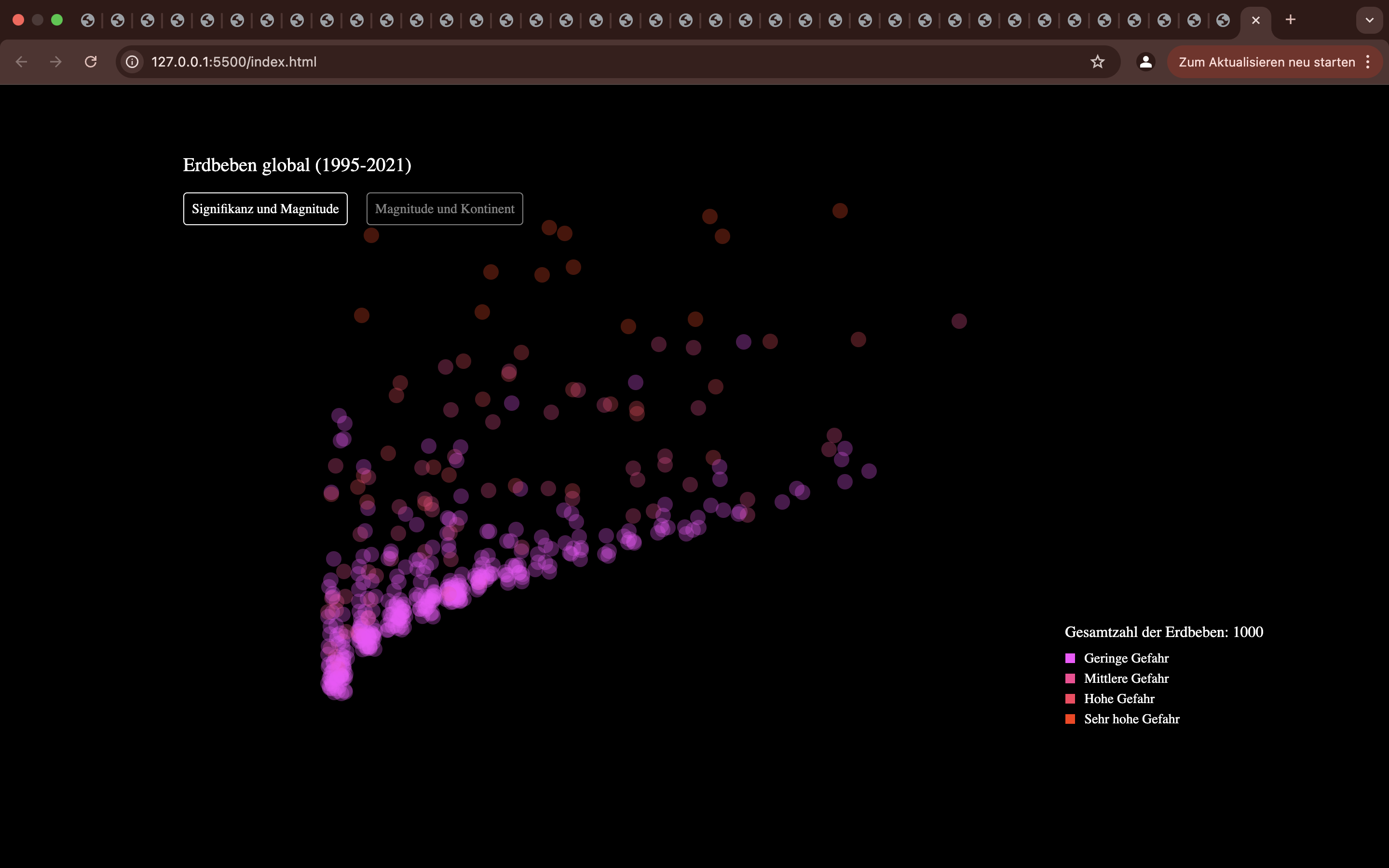Viewport: 1389px width, 868px height.
Task: Reload the current page
Action: pyautogui.click(x=91, y=62)
